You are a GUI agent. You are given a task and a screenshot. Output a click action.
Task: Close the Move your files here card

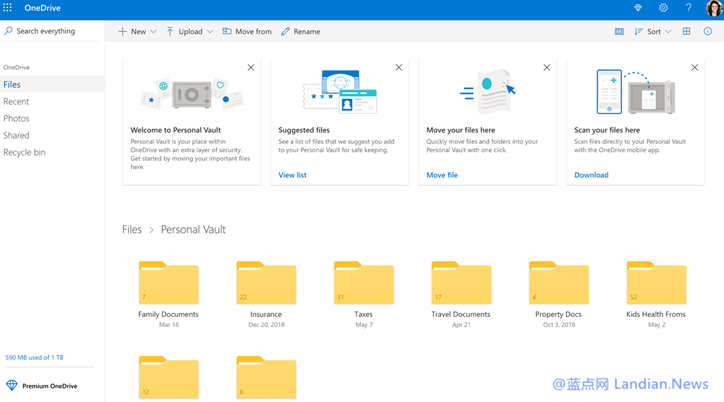[547, 67]
